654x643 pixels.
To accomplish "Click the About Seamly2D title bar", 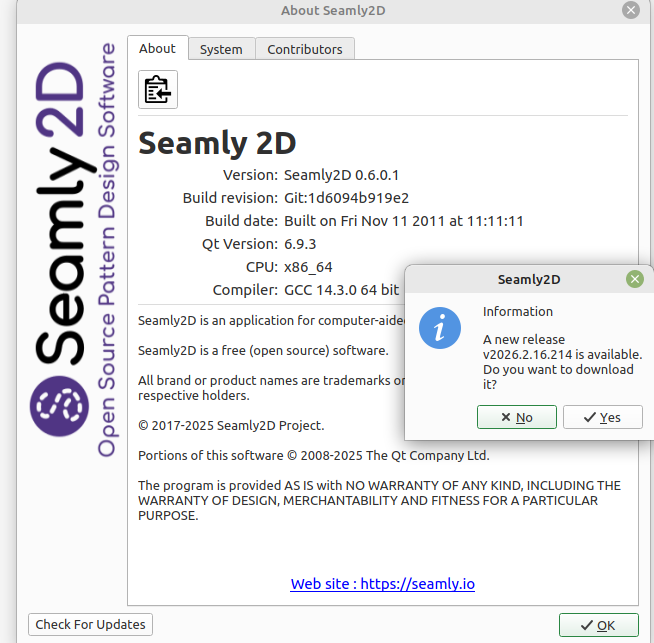I will tap(327, 10).
